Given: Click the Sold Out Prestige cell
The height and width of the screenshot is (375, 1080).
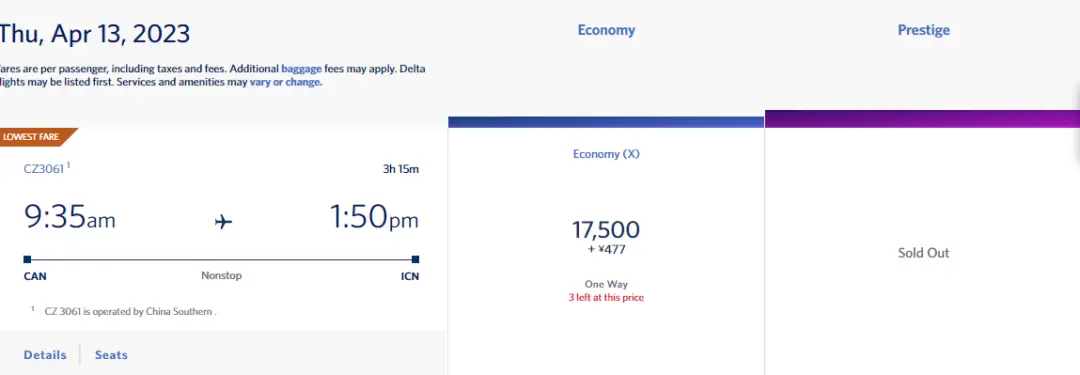Looking at the screenshot, I should coord(924,253).
